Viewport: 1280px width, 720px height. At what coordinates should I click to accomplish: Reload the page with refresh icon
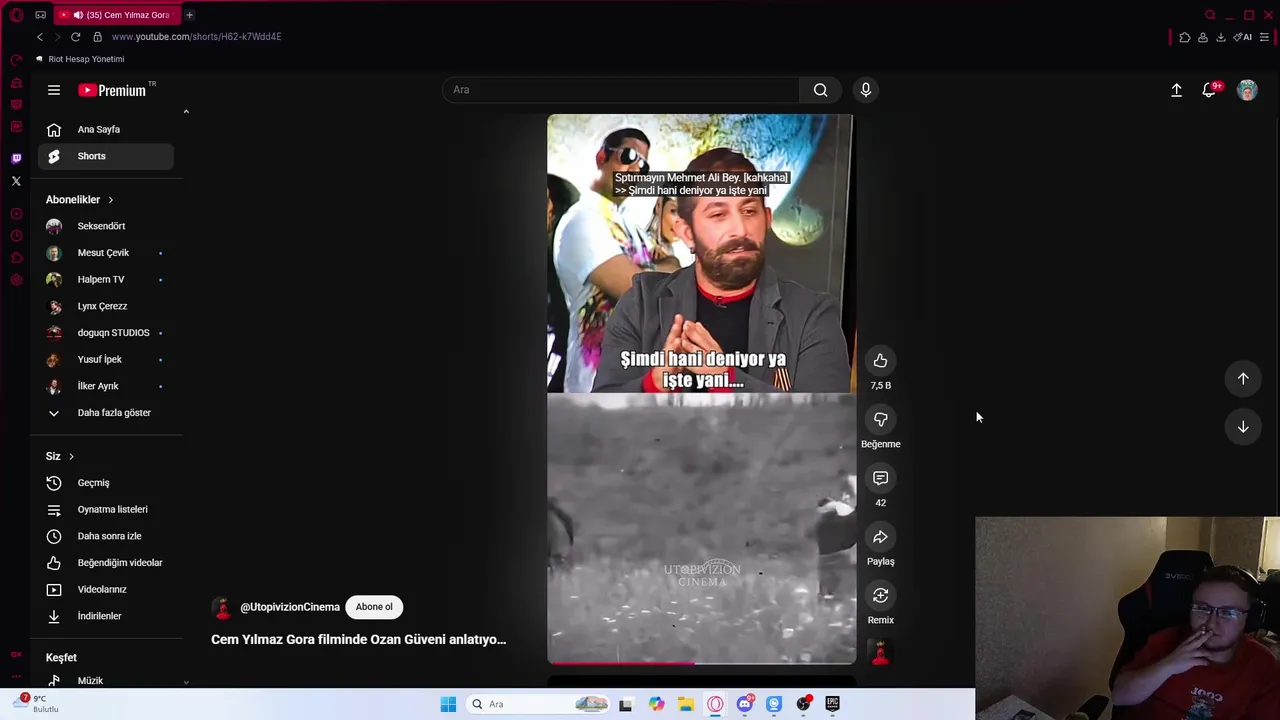tap(75, 37)
